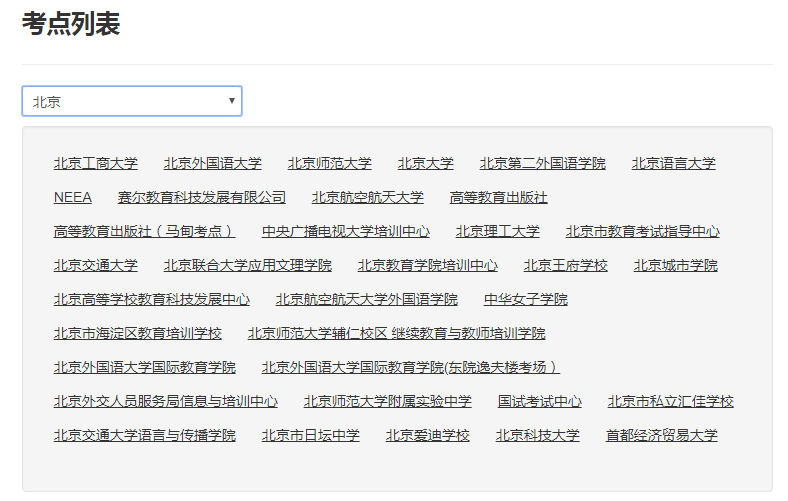Open the 北京 city dropdown

(132, 101)
